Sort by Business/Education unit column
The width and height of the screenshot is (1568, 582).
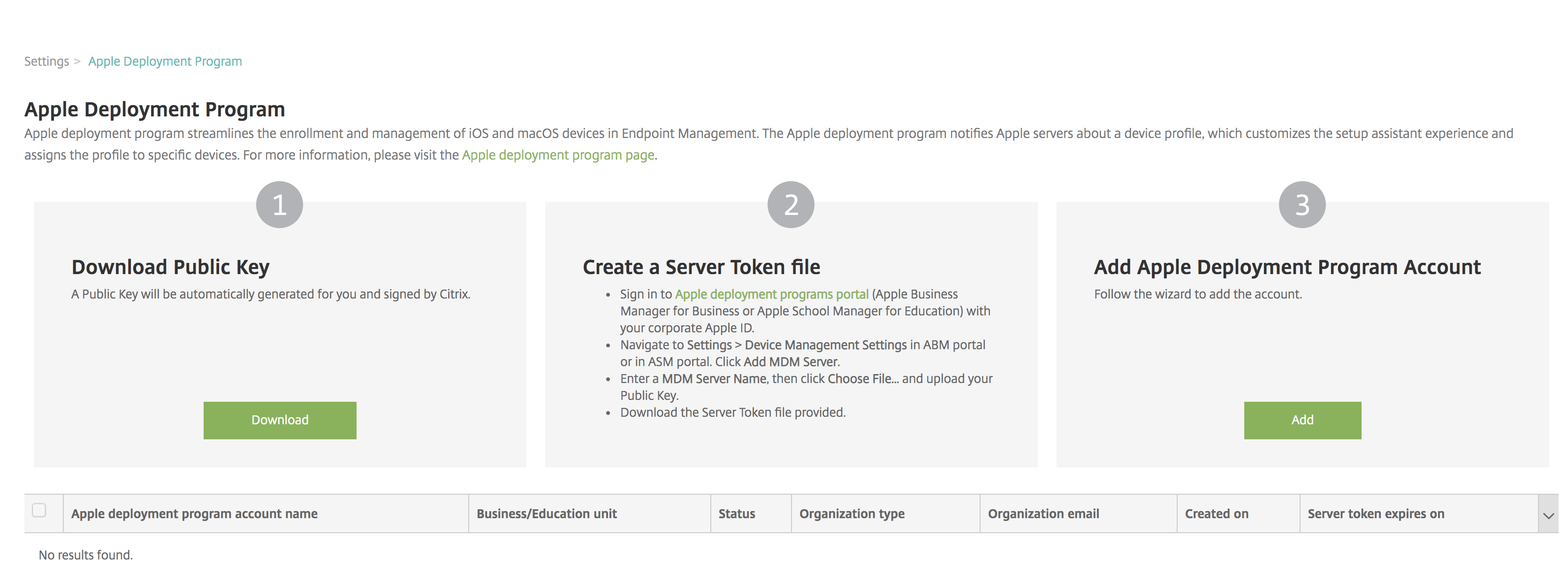point(546,514)
